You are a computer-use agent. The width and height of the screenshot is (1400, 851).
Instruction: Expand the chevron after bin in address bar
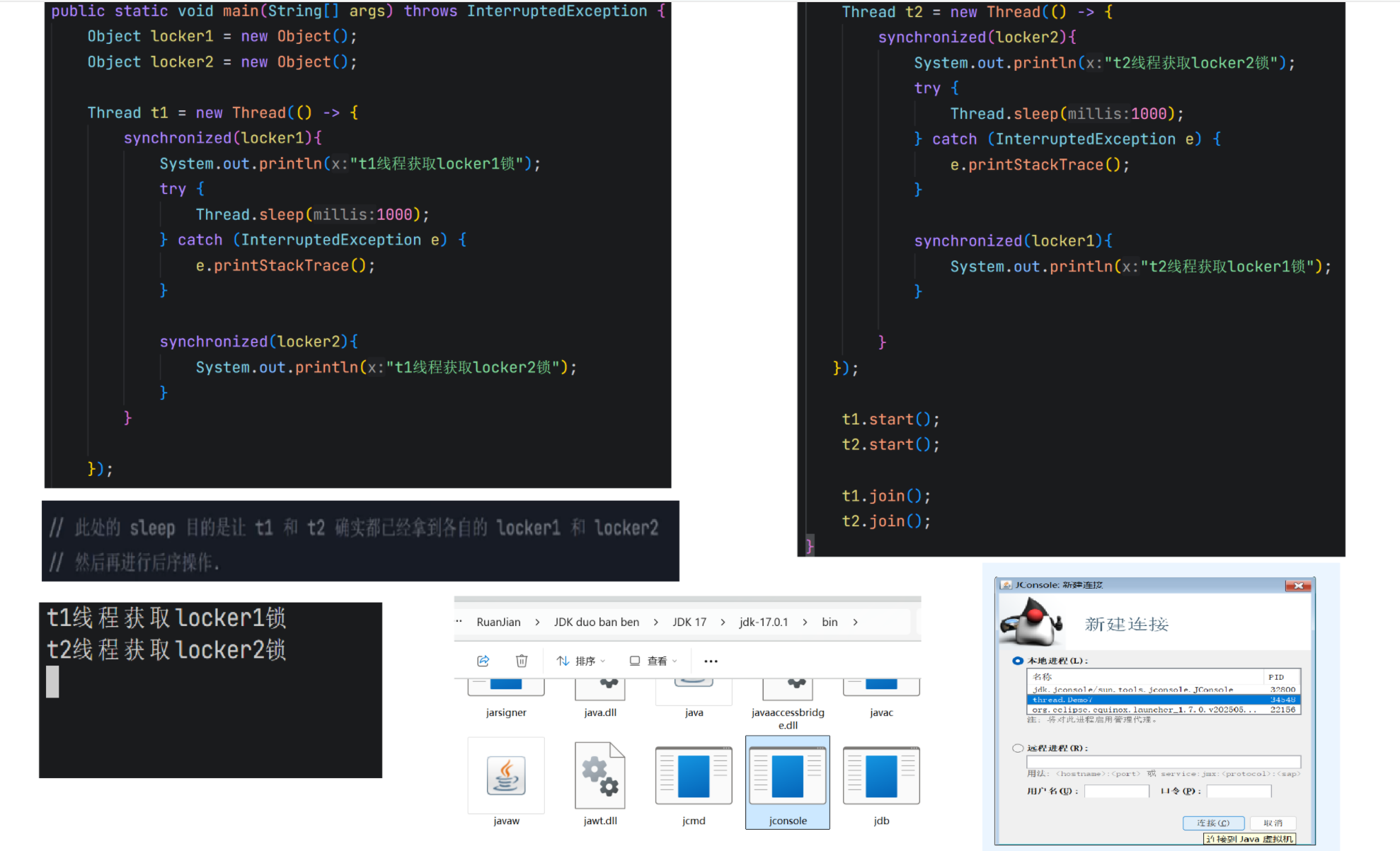[855, 622]
